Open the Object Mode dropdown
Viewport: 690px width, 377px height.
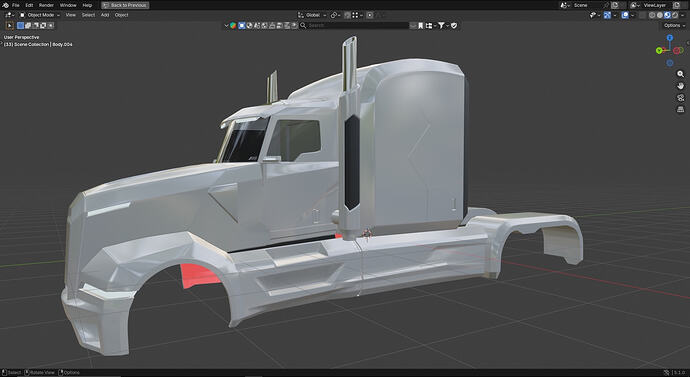[40, 15]
